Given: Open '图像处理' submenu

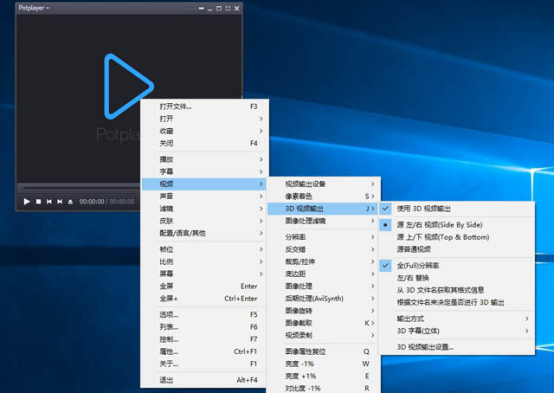Looking at the screenshot, I should tap(323, 286).
